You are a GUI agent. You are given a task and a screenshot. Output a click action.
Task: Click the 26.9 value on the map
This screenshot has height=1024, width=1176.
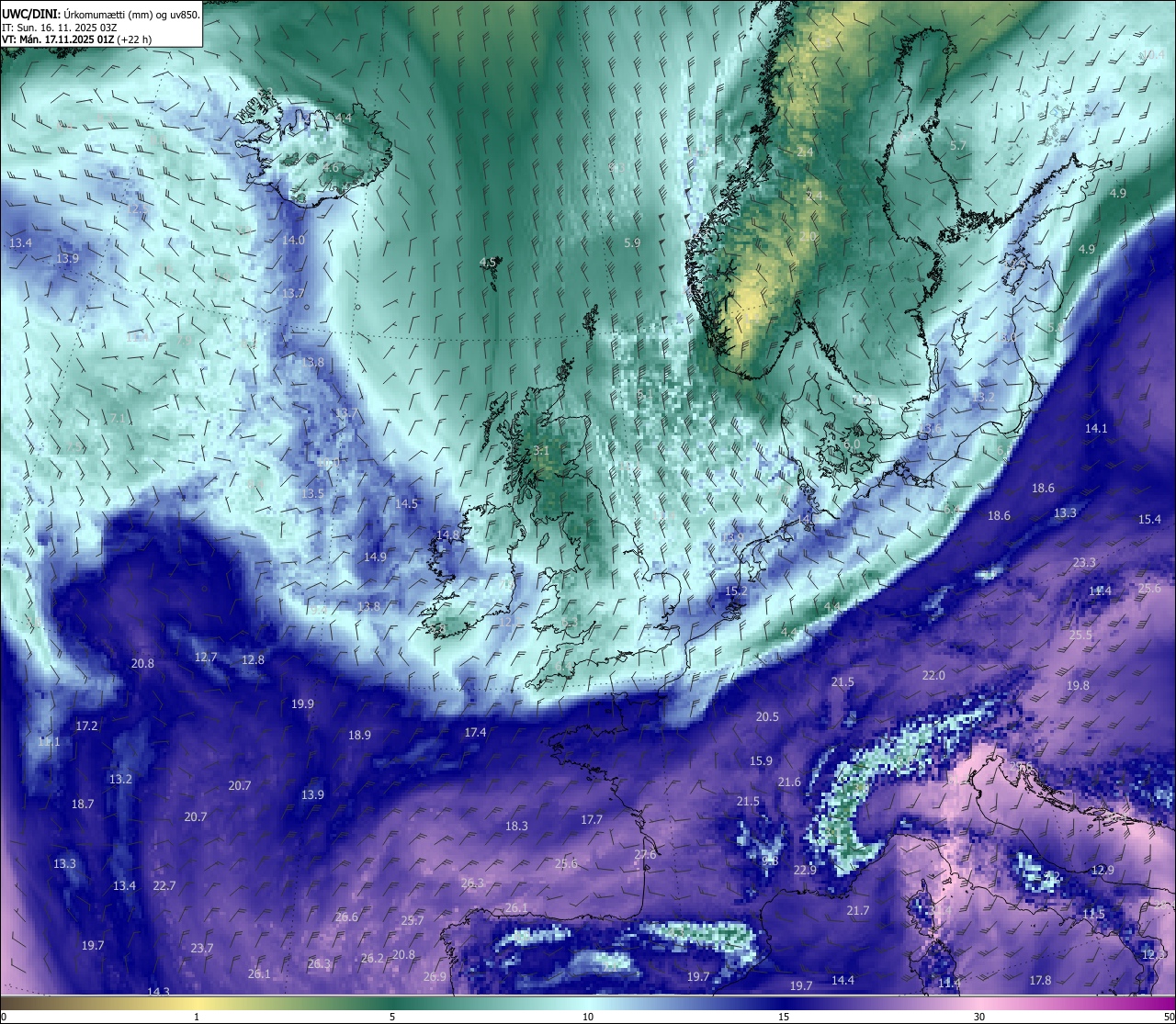(435, 977)
